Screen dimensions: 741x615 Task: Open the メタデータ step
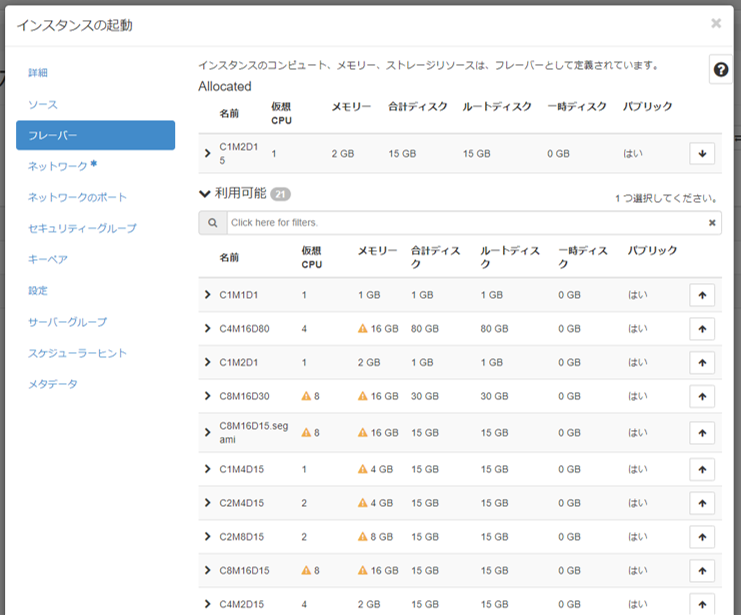click(53, 384)
